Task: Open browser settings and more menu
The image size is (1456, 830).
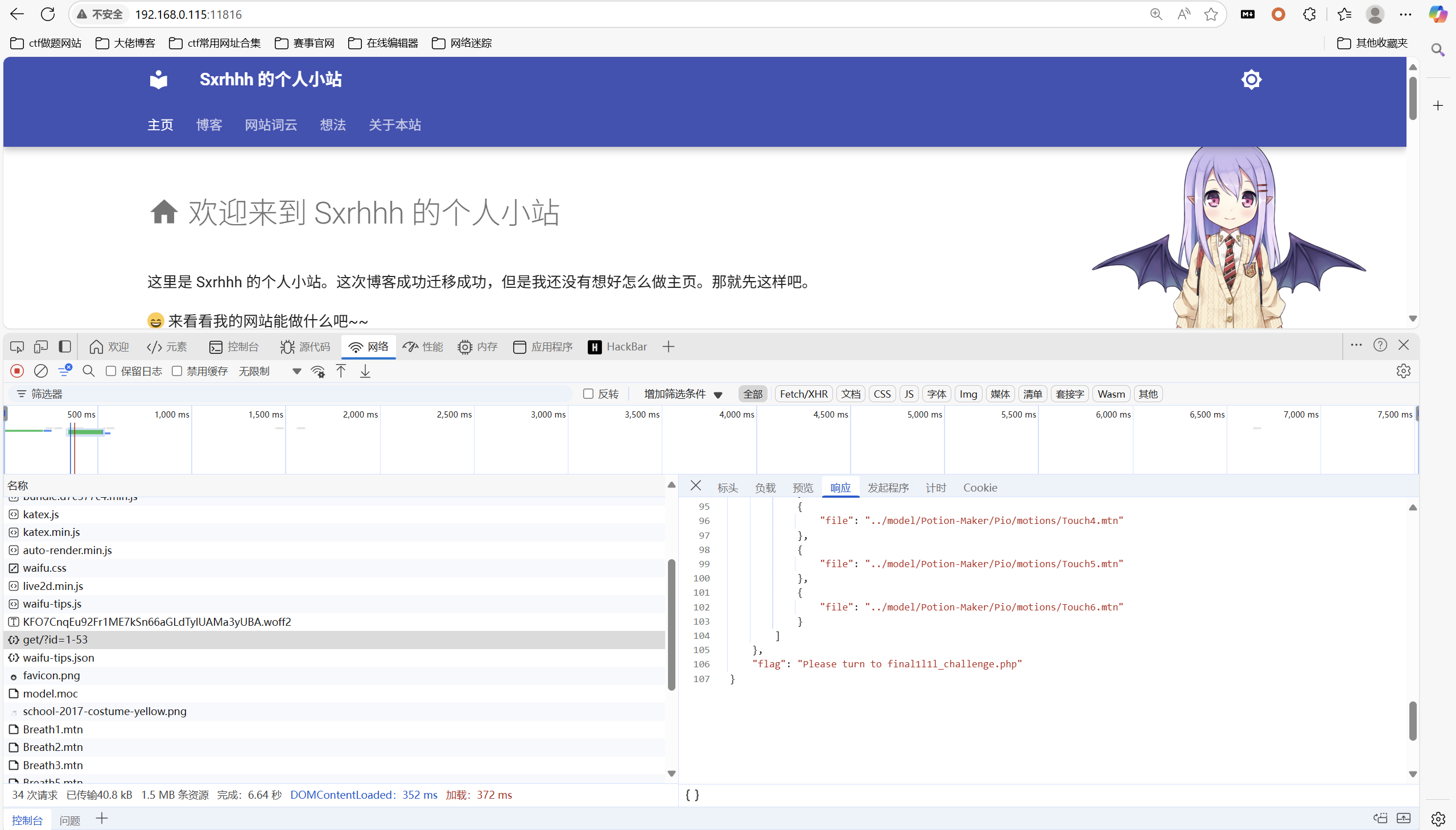Action: pyautogui.click(x=1406, y=14)
